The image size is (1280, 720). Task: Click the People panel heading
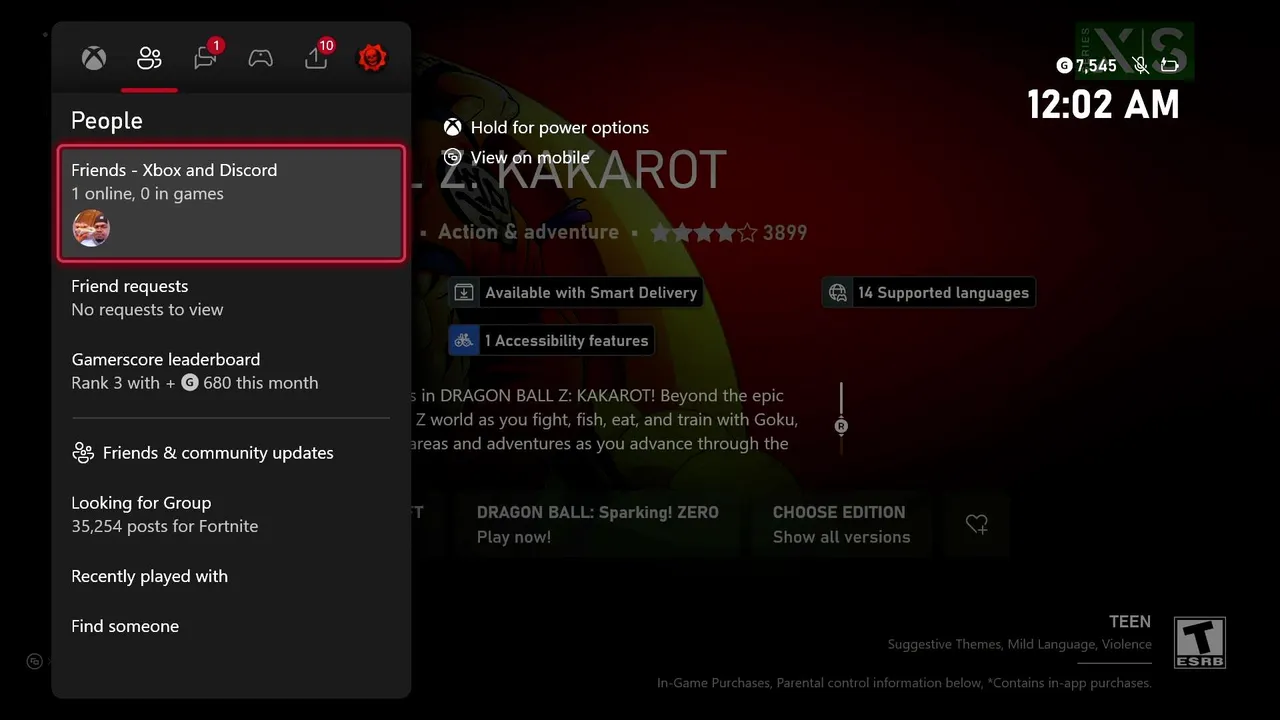coord(107,121)
